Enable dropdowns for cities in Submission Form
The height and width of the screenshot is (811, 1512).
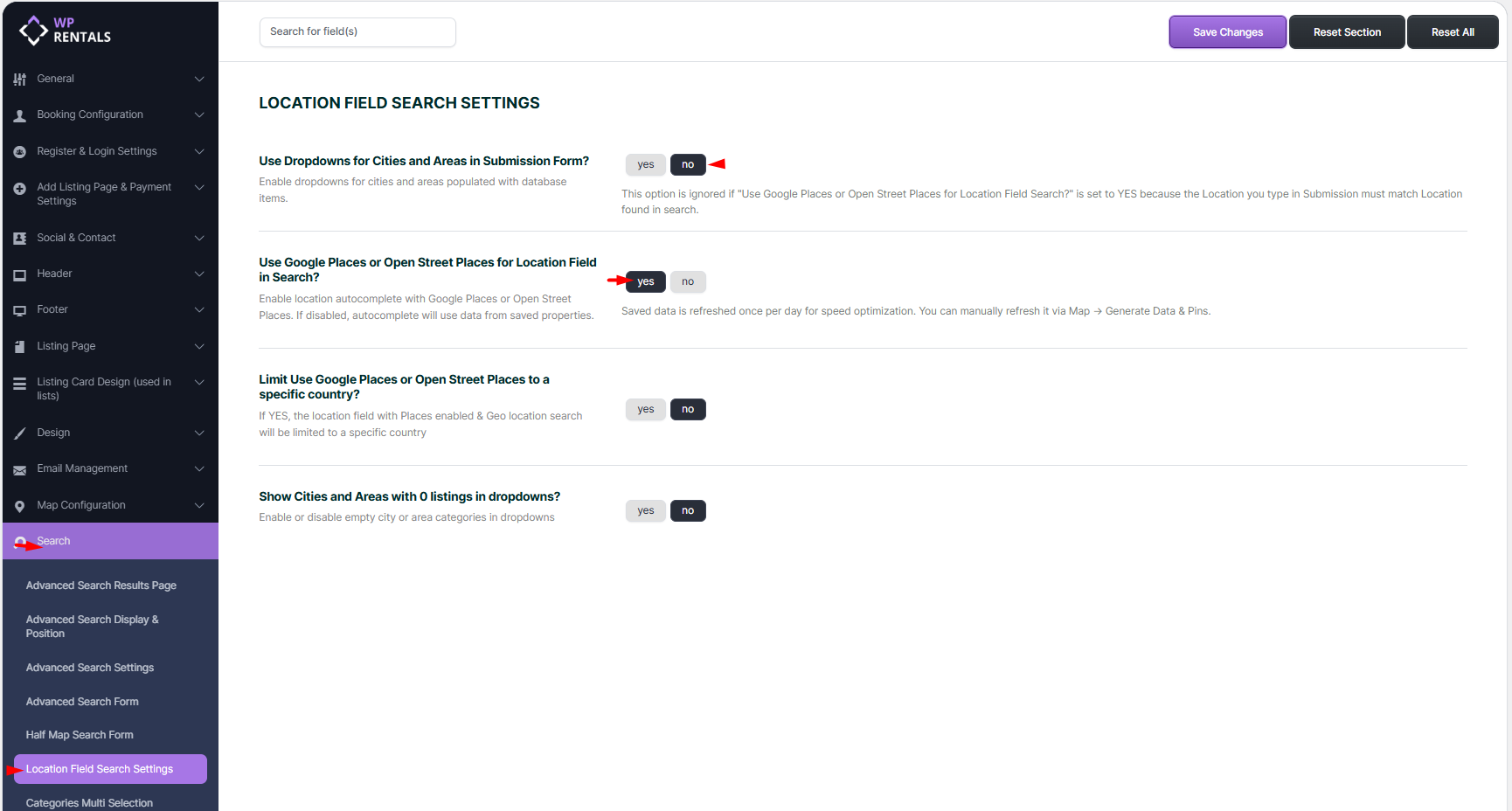click(x=645, y=164)
